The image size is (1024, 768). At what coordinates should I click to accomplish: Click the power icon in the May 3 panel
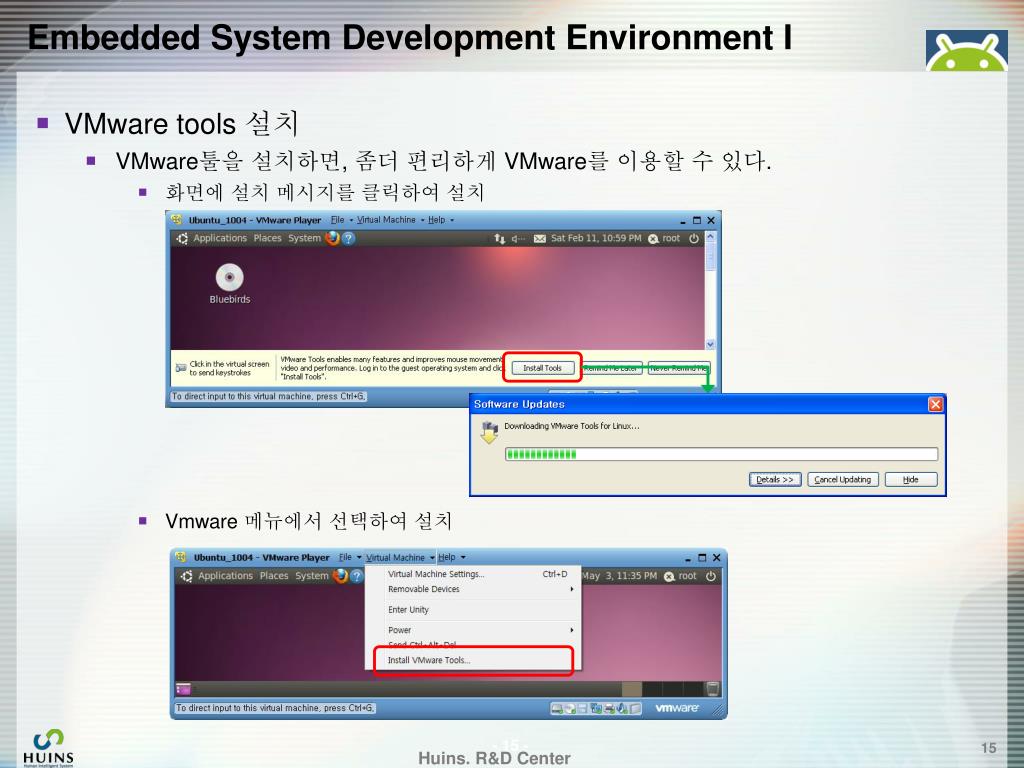pos(711,576)
